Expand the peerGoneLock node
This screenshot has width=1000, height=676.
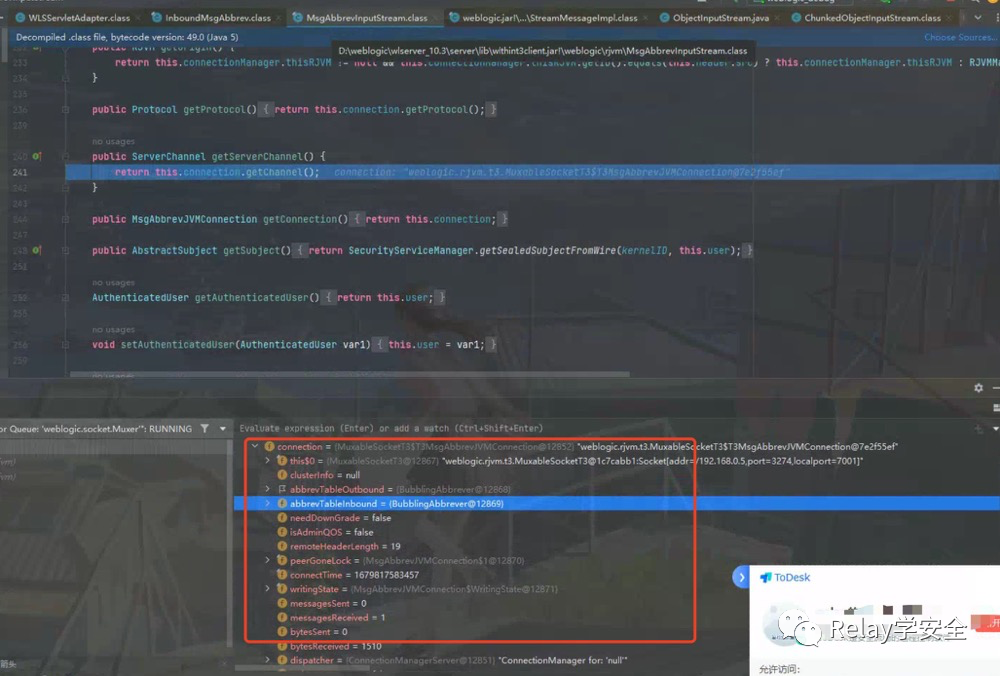coord(268,561)
